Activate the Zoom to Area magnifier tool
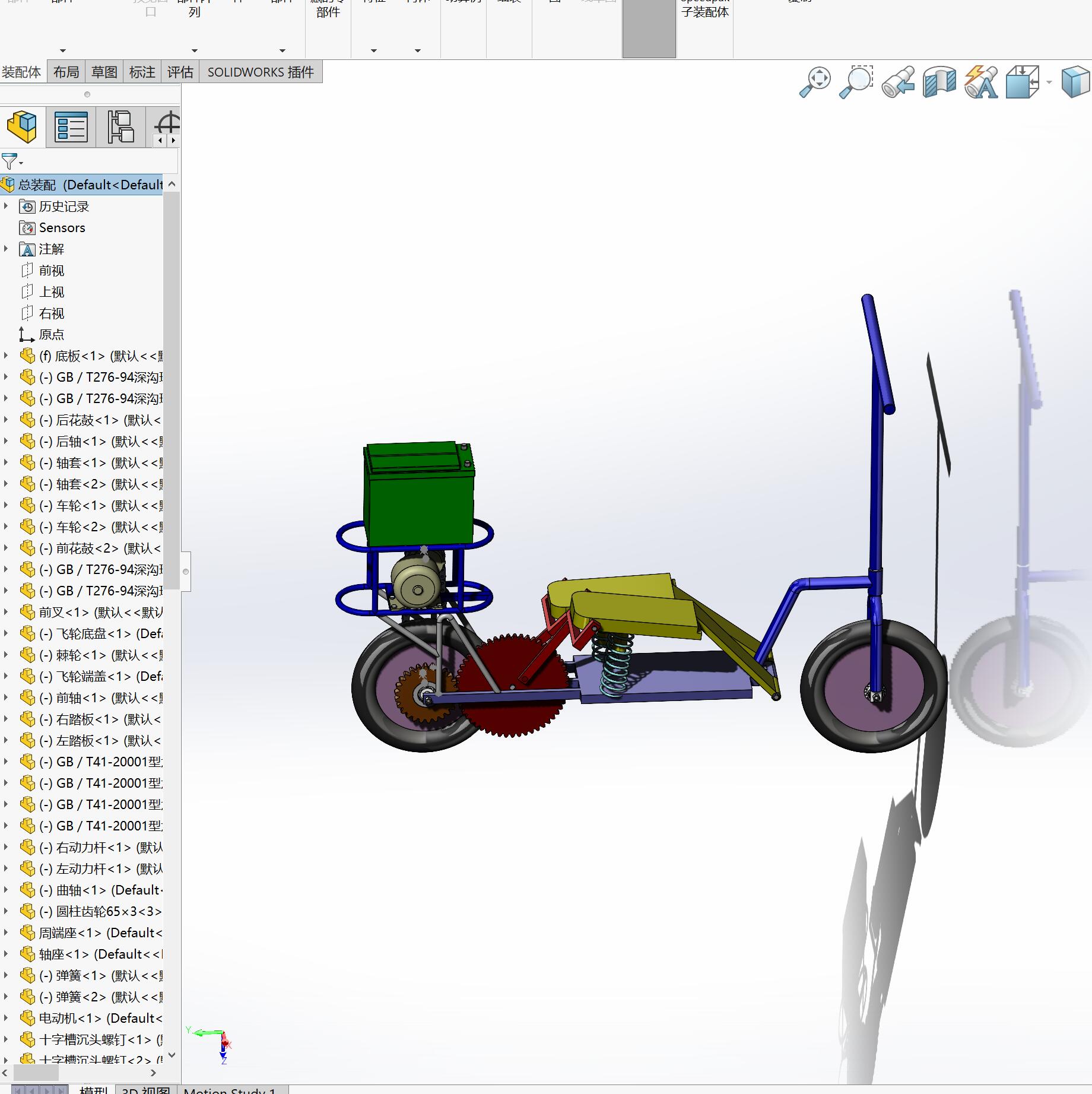This screenshot has height=1094, width=1092. 856,82
